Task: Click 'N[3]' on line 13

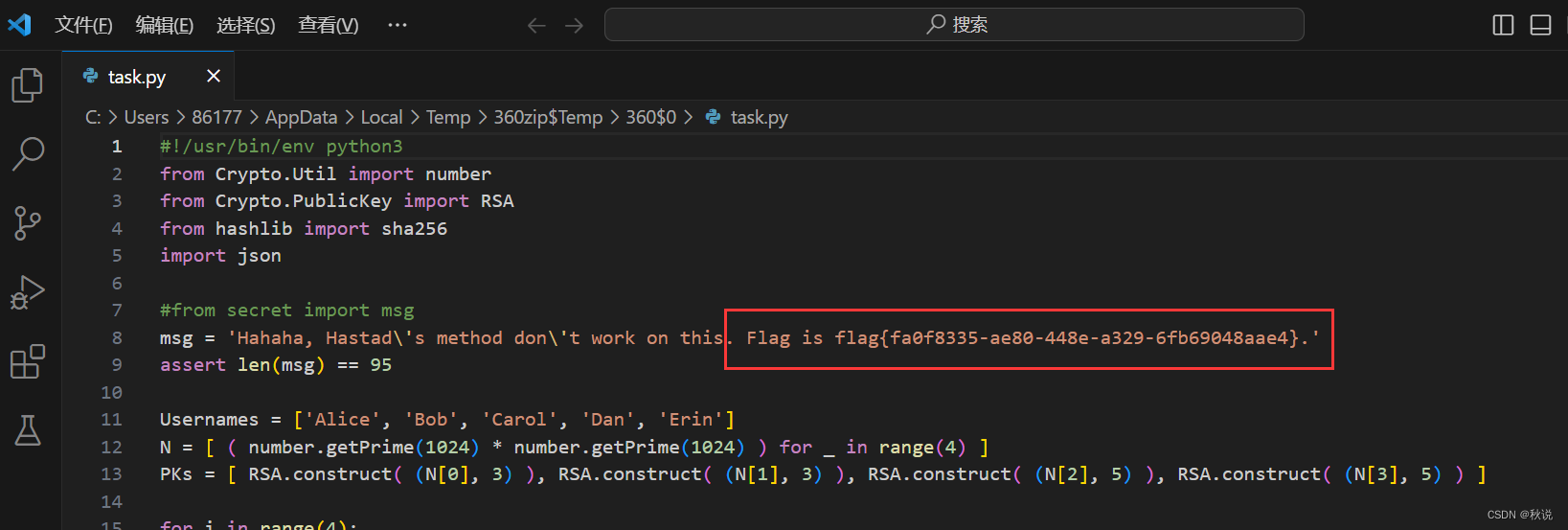Action: (x=1375, y=474)
